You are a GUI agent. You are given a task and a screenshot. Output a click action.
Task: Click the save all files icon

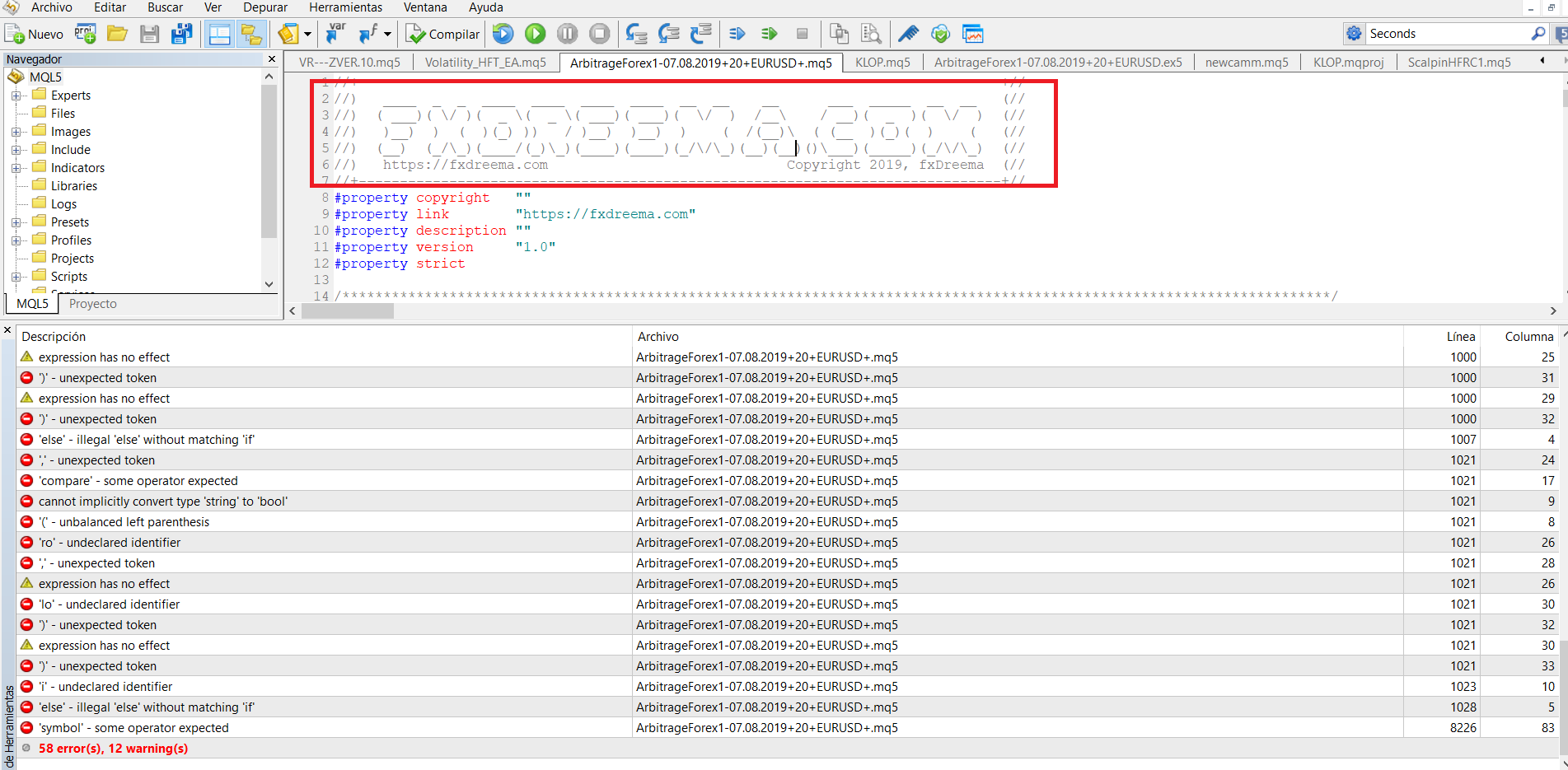(x=181, y=34)
